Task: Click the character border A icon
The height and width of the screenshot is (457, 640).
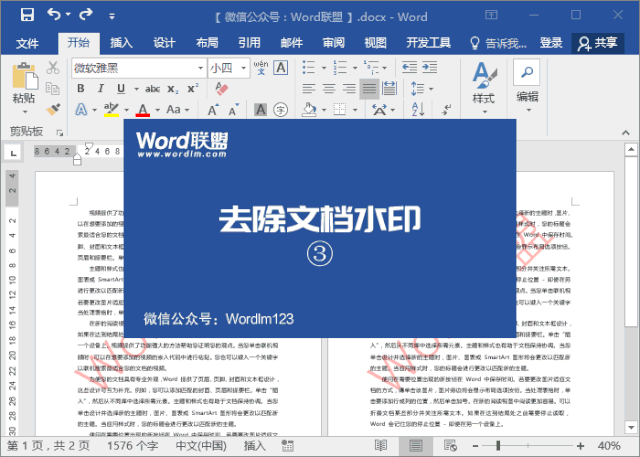Action: point(281,67)
